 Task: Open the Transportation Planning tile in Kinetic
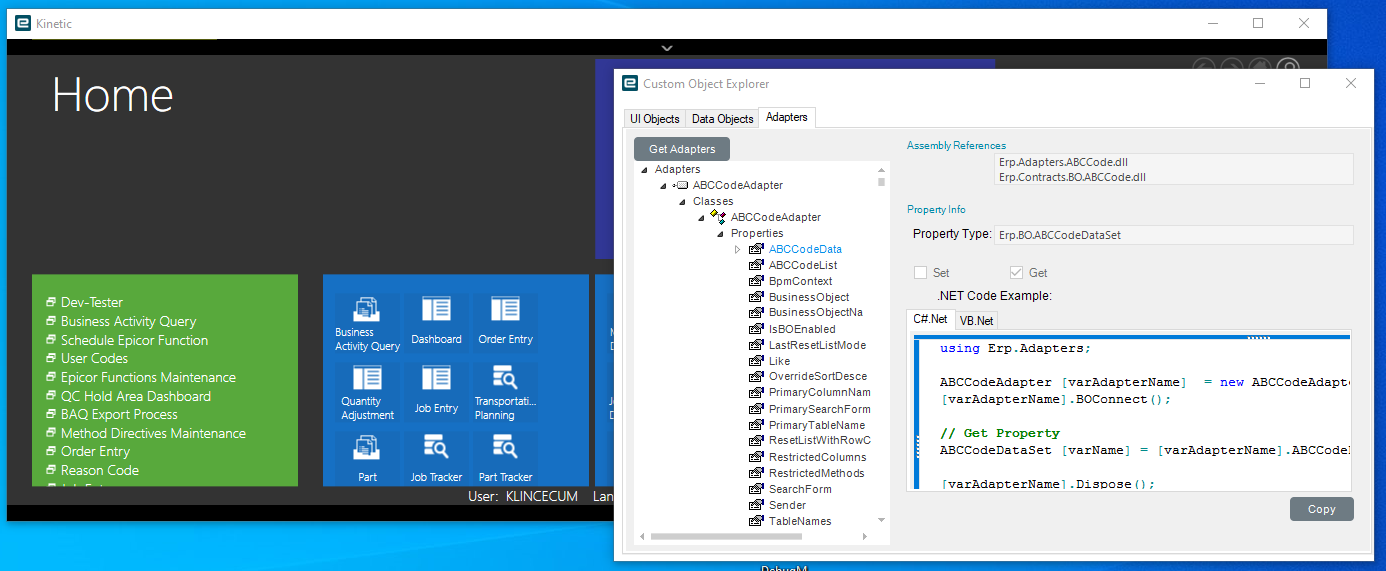(x=505, y=392)
